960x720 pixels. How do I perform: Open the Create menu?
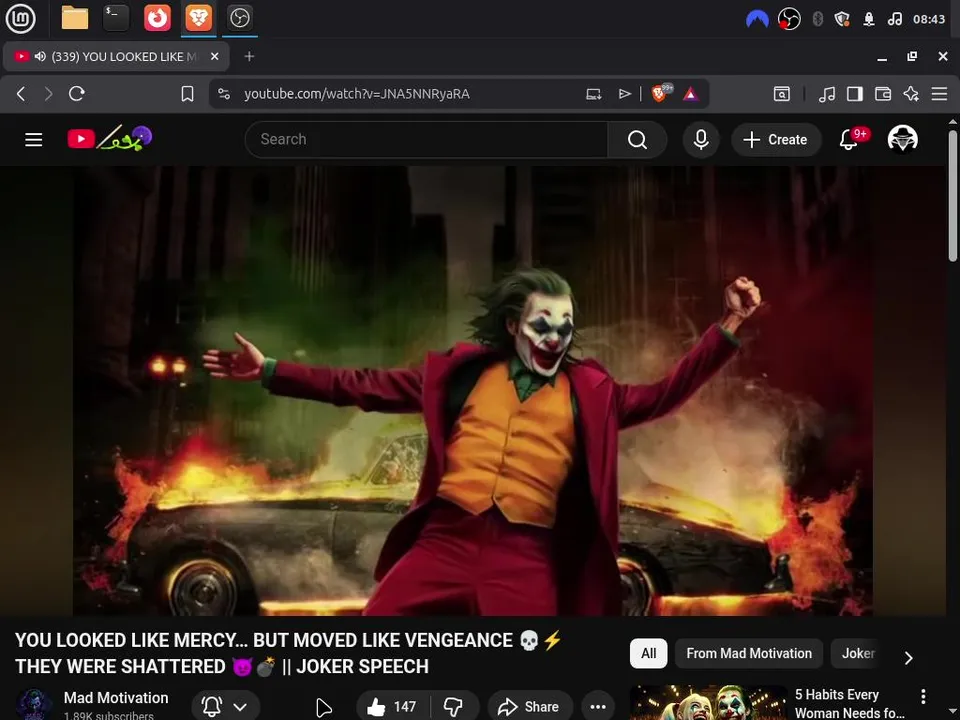[776, 140]
